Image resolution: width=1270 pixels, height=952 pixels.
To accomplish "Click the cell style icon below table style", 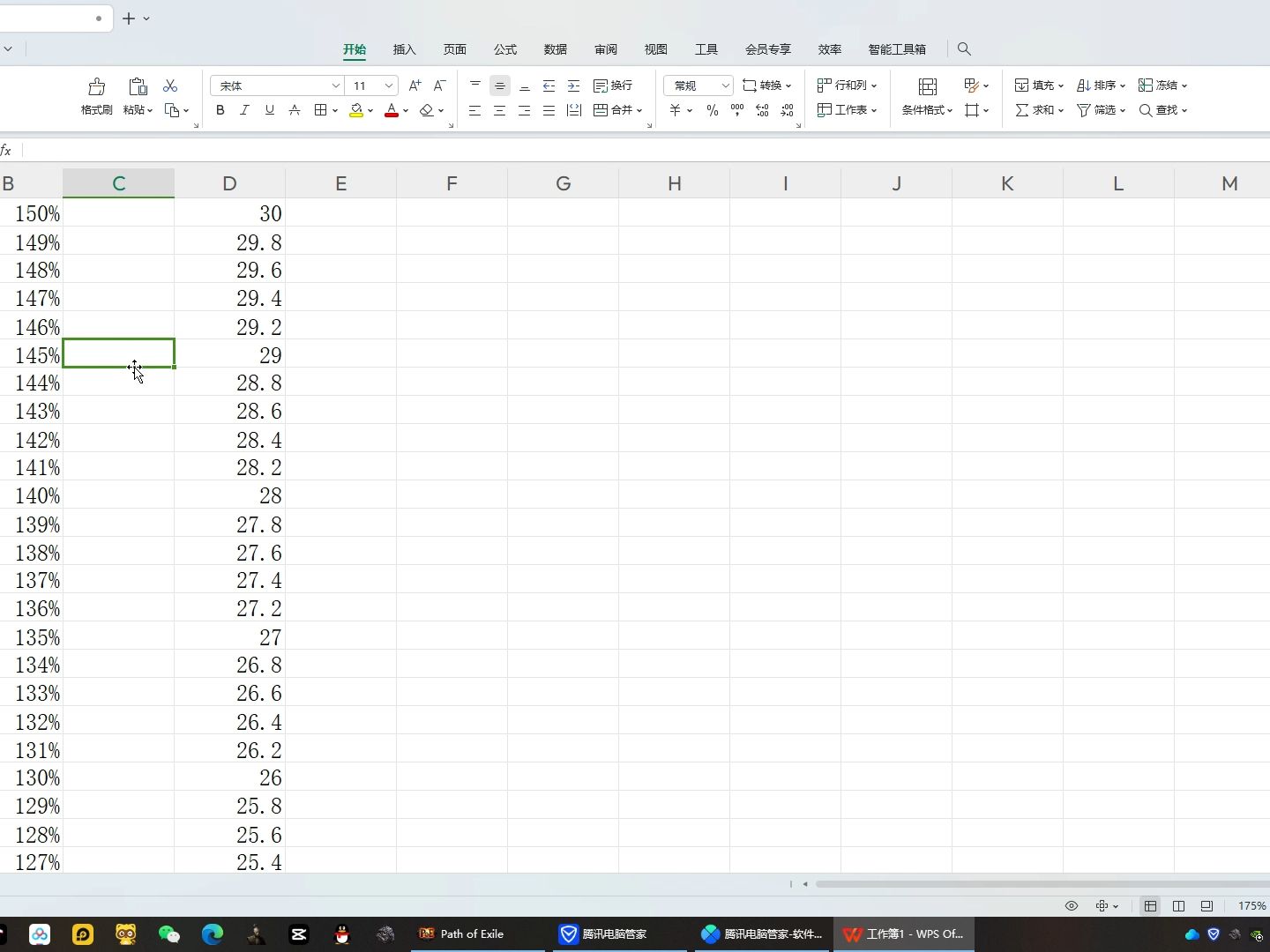I will (972, 110).
